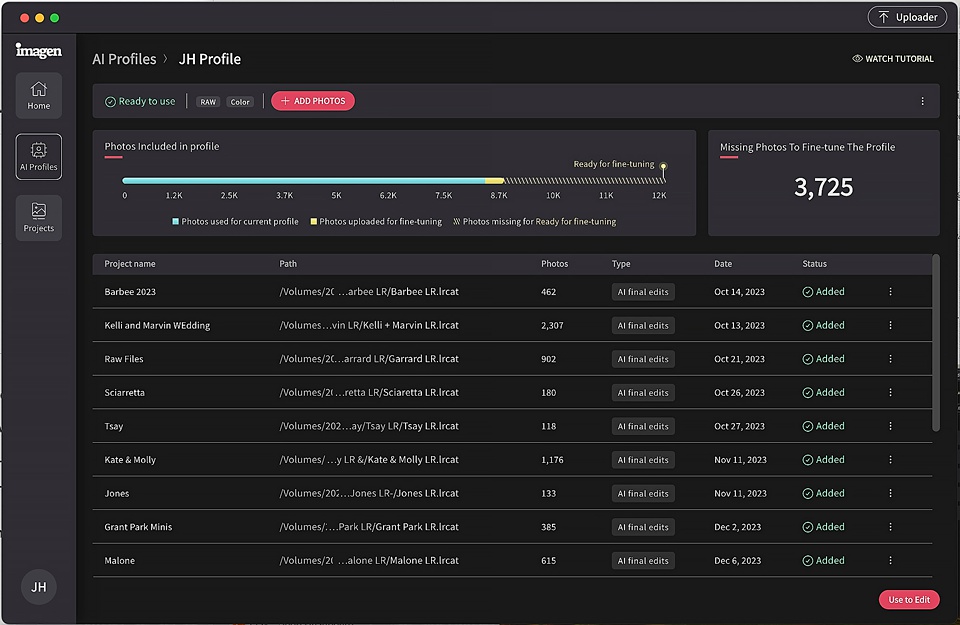
Task: Click the Ready to use status
Action: point(140,102)
